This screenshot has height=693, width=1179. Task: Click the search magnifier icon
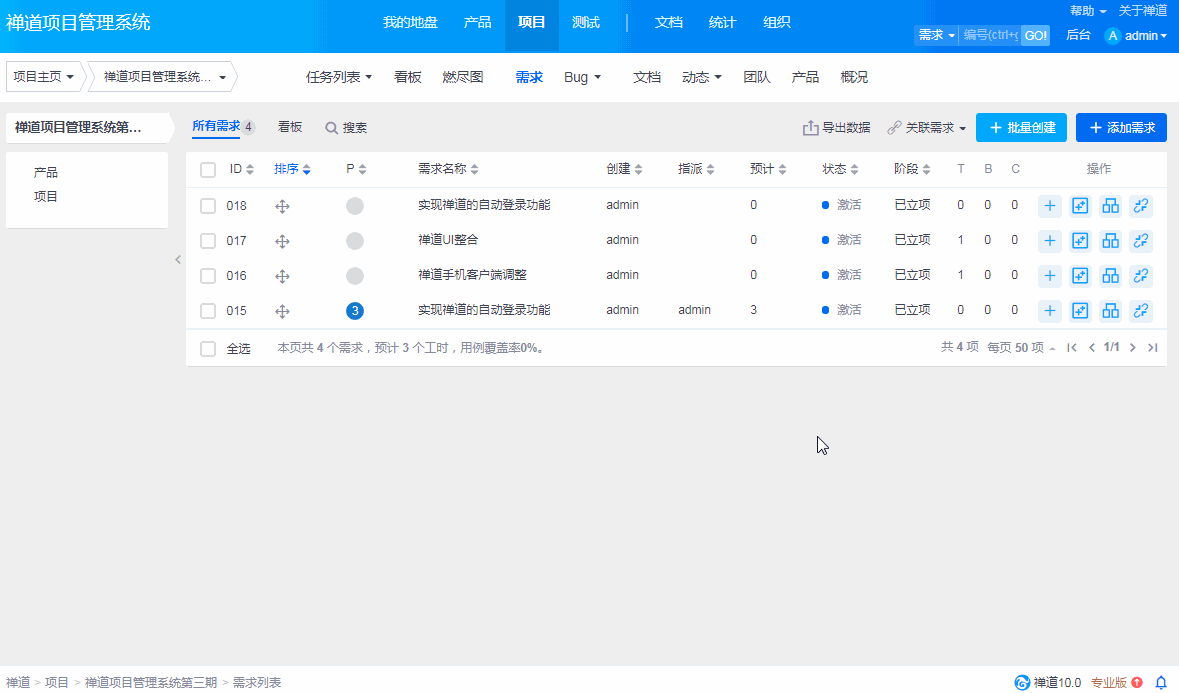coord(331,128)
